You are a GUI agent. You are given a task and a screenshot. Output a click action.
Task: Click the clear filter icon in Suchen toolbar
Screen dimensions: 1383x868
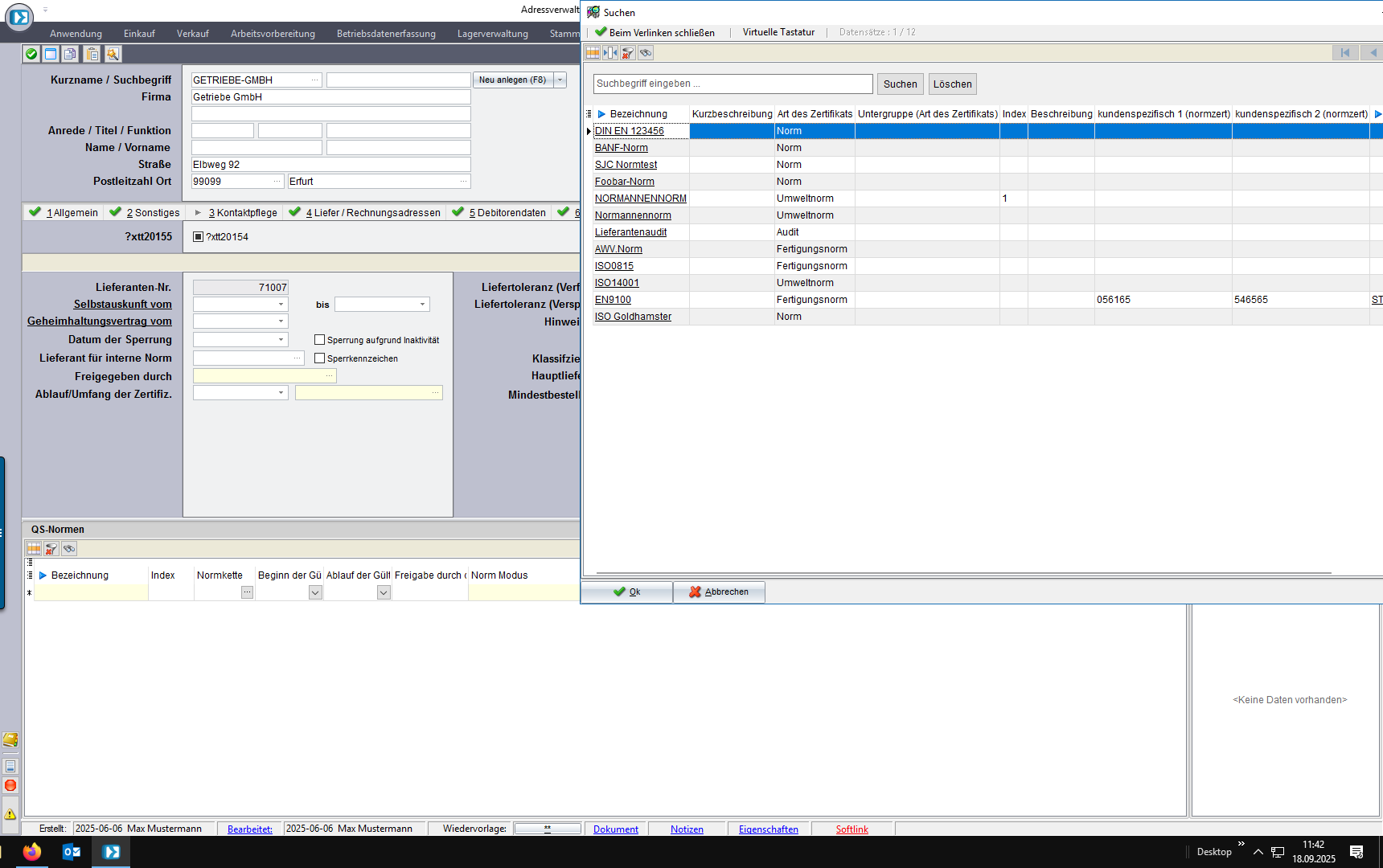[x=628, y=53]
